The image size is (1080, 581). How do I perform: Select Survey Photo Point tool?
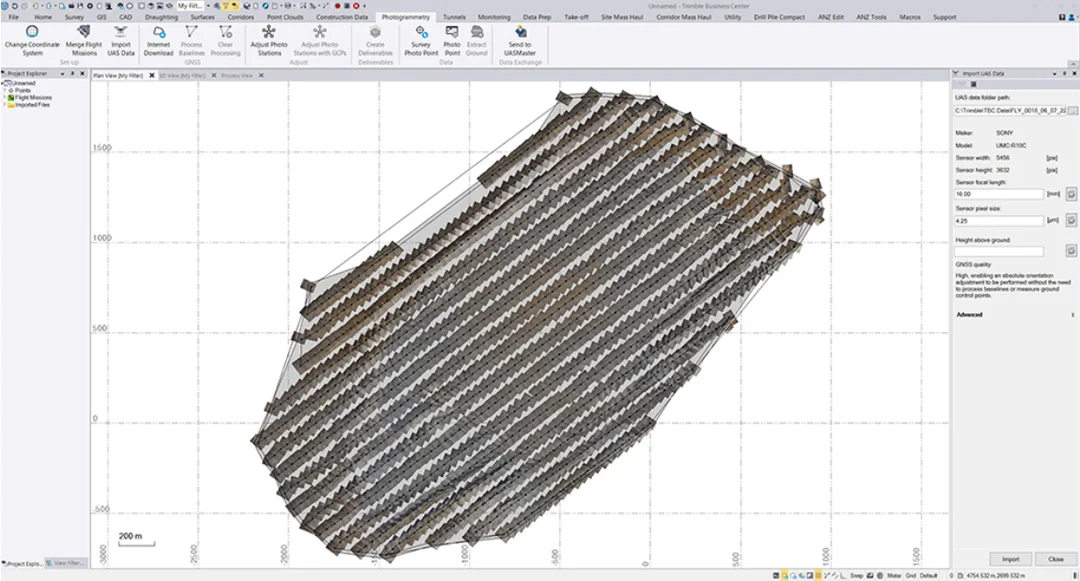421,41
